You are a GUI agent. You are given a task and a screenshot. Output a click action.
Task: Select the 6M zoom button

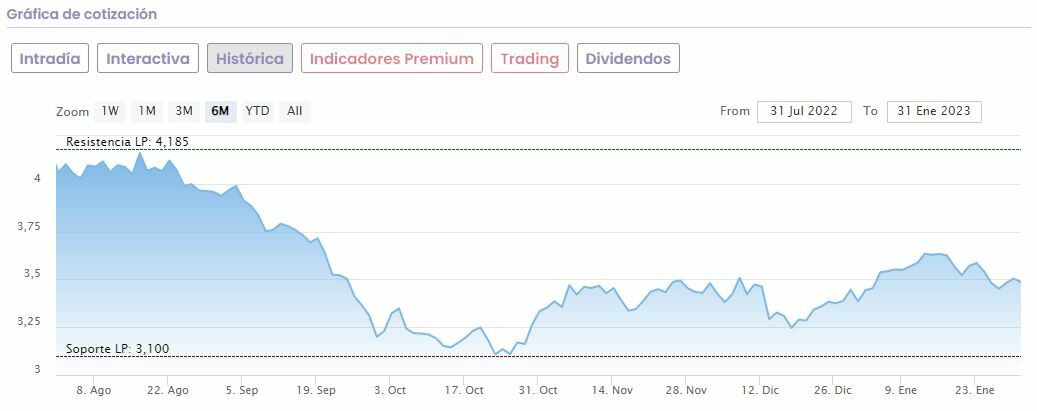(220, 111)
